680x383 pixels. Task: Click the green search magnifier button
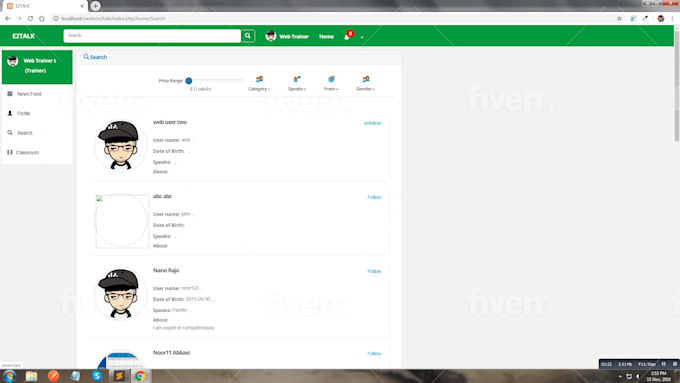tap(248, 36)
